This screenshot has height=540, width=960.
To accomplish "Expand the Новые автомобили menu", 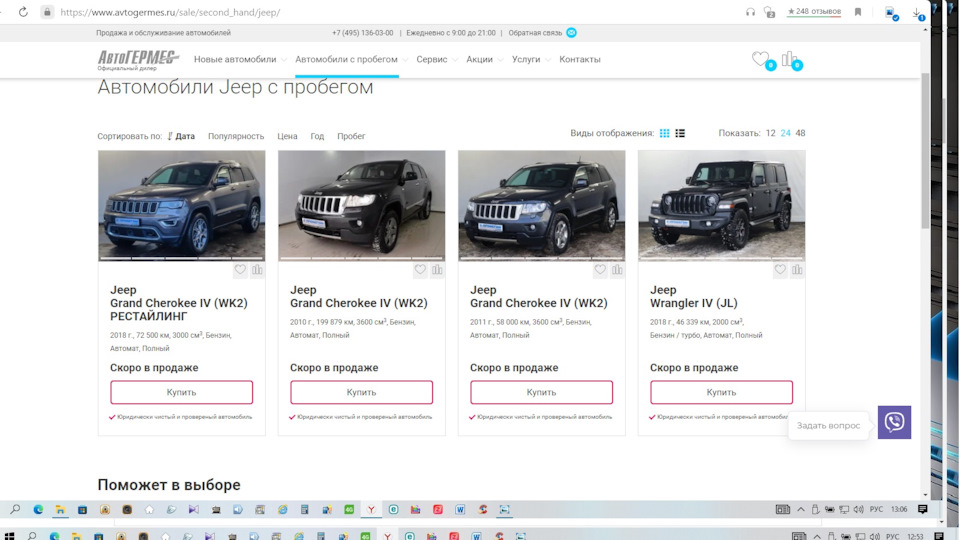I will (x=240, y=59).
